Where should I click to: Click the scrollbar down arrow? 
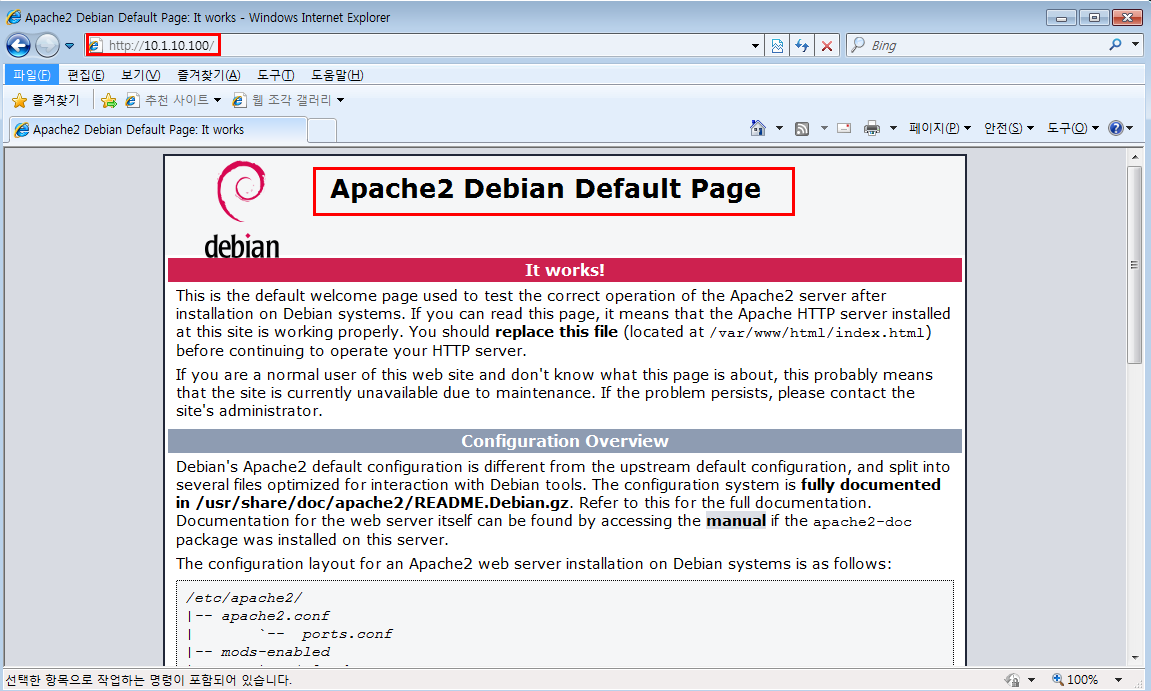1135,659
